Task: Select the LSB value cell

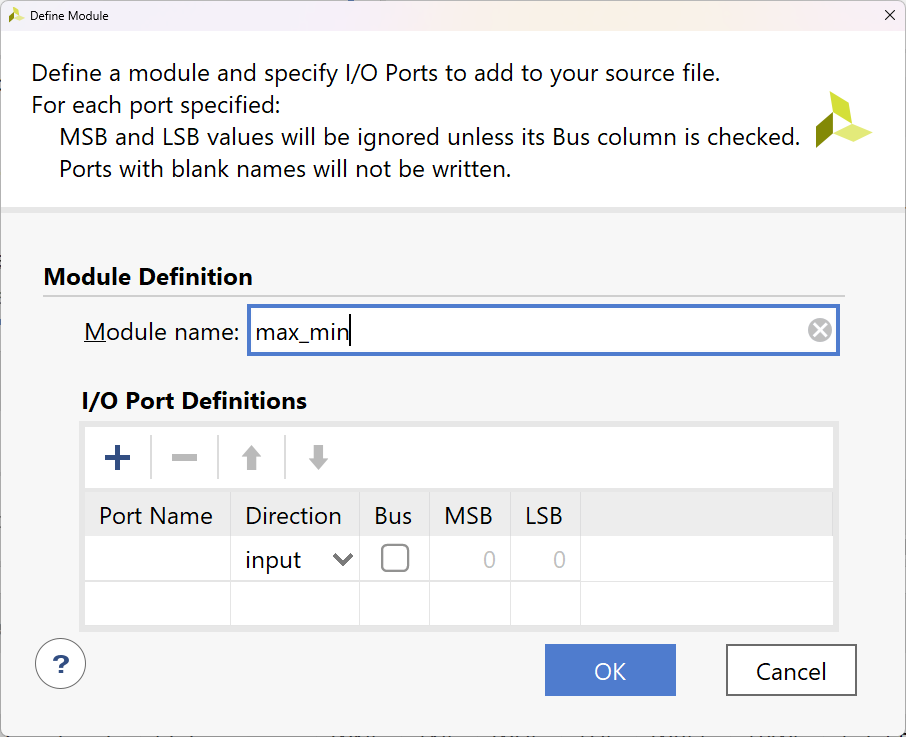Action: [545, 560]
